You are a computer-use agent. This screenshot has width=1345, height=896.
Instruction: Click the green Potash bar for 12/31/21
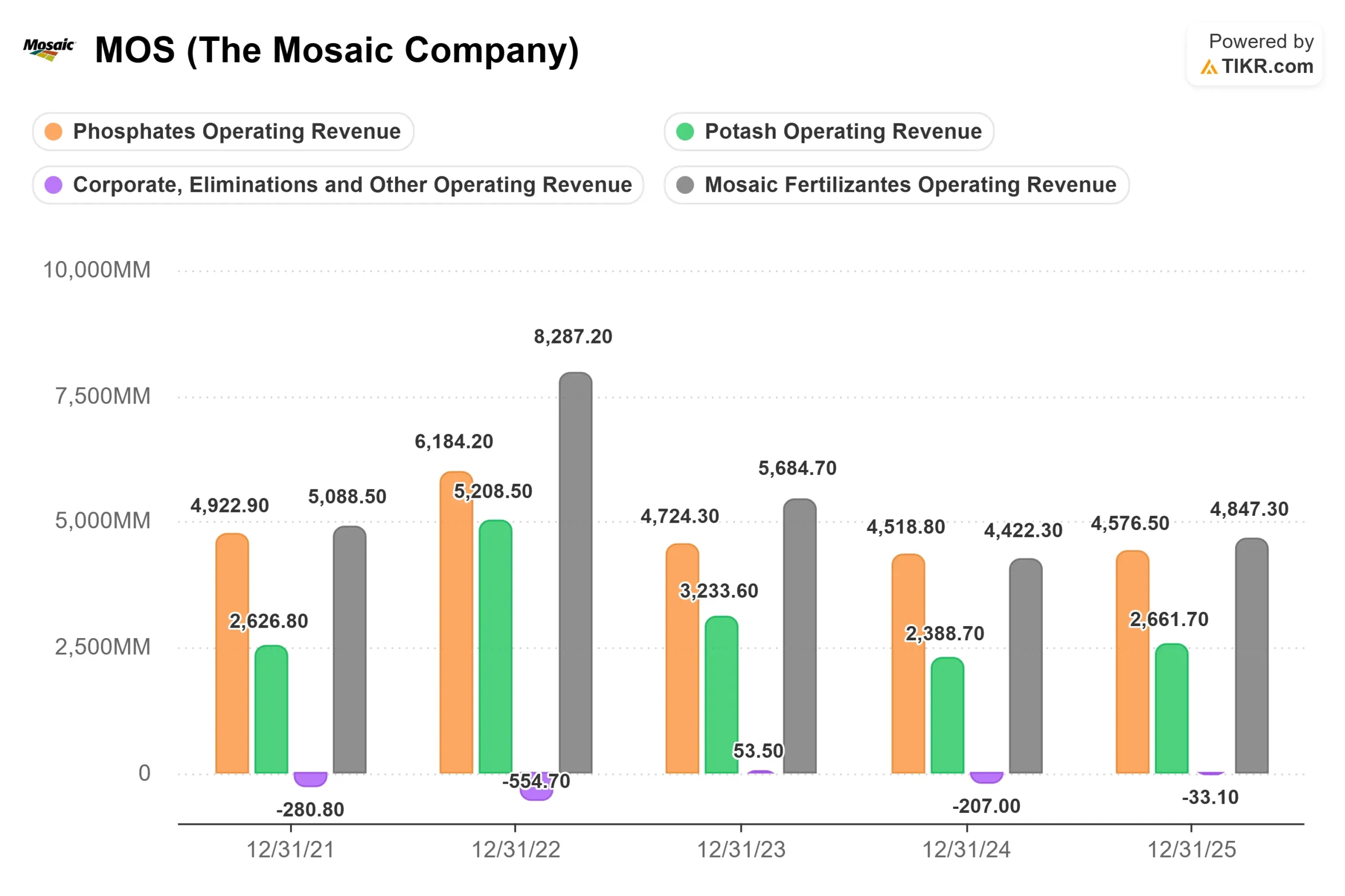tap(271, 709)
